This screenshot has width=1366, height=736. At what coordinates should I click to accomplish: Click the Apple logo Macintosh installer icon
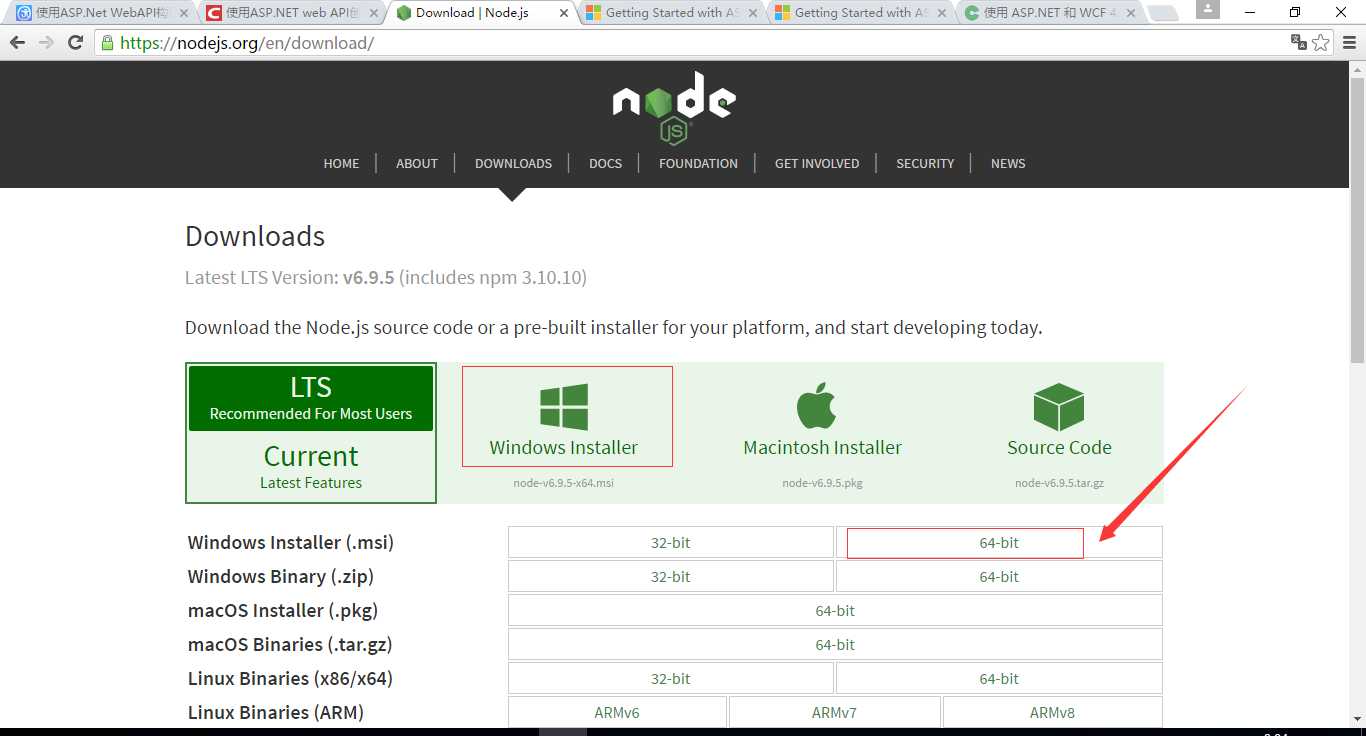click(x=817, y=405)
